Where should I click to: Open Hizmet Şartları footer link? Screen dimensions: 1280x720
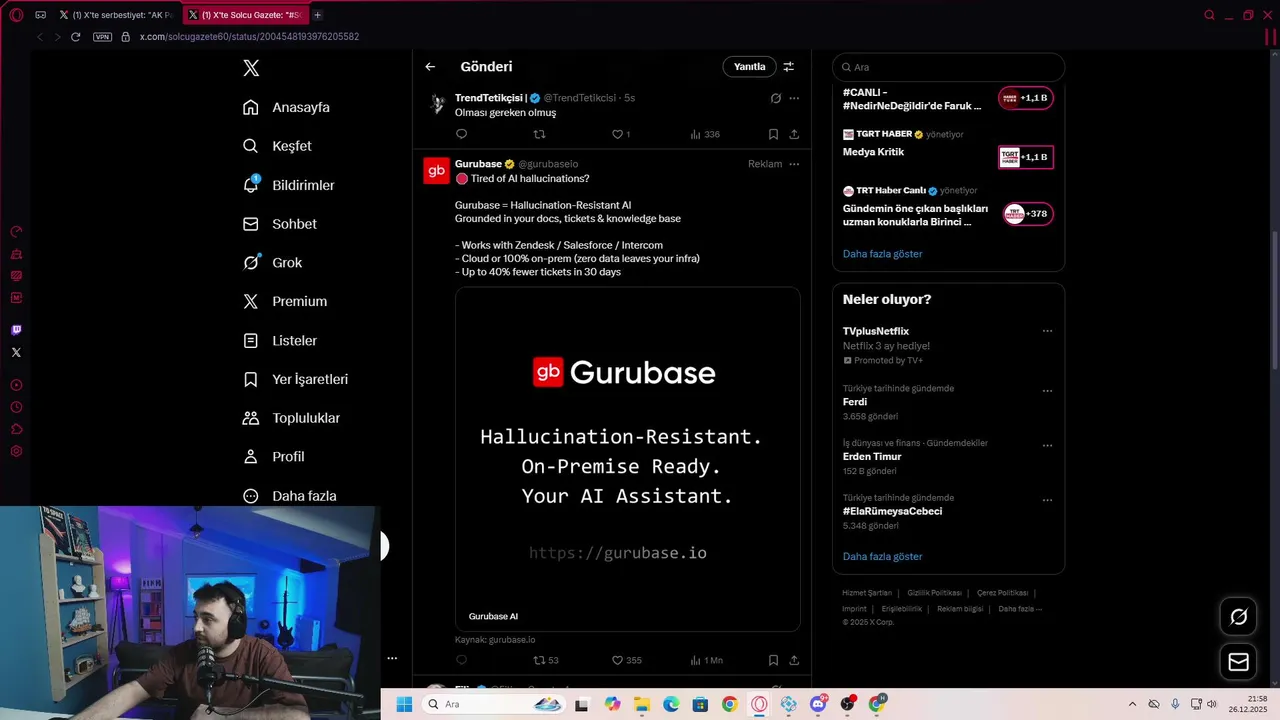tap(866, 593)
